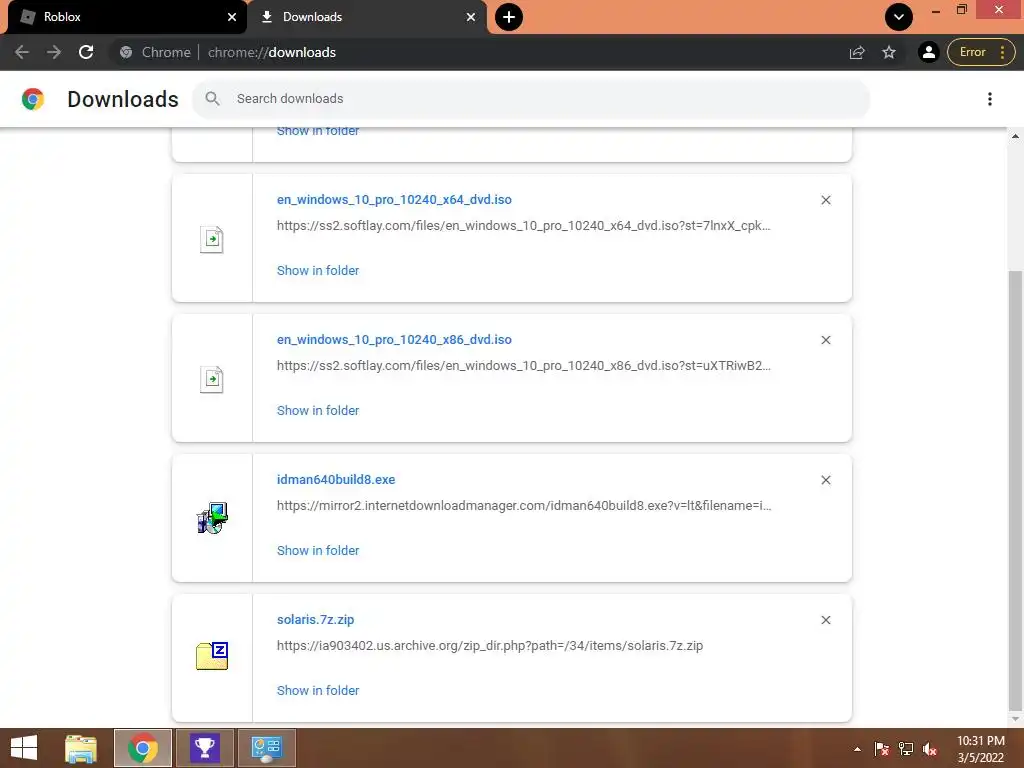1024x768 pixels.
Task: Open the clock showing 10:31 PM
Action: 980,749
